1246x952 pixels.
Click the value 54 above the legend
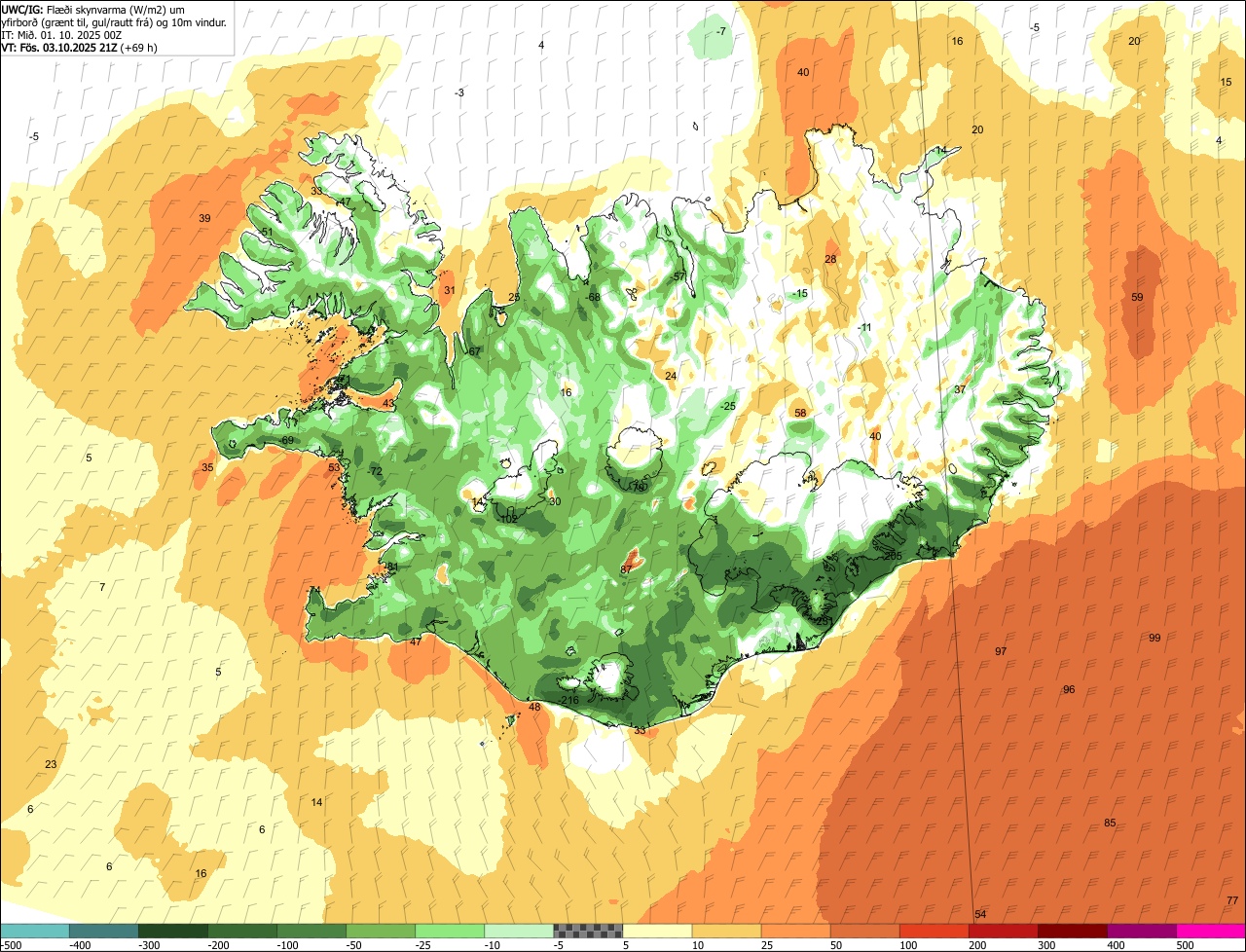point(980,914)
